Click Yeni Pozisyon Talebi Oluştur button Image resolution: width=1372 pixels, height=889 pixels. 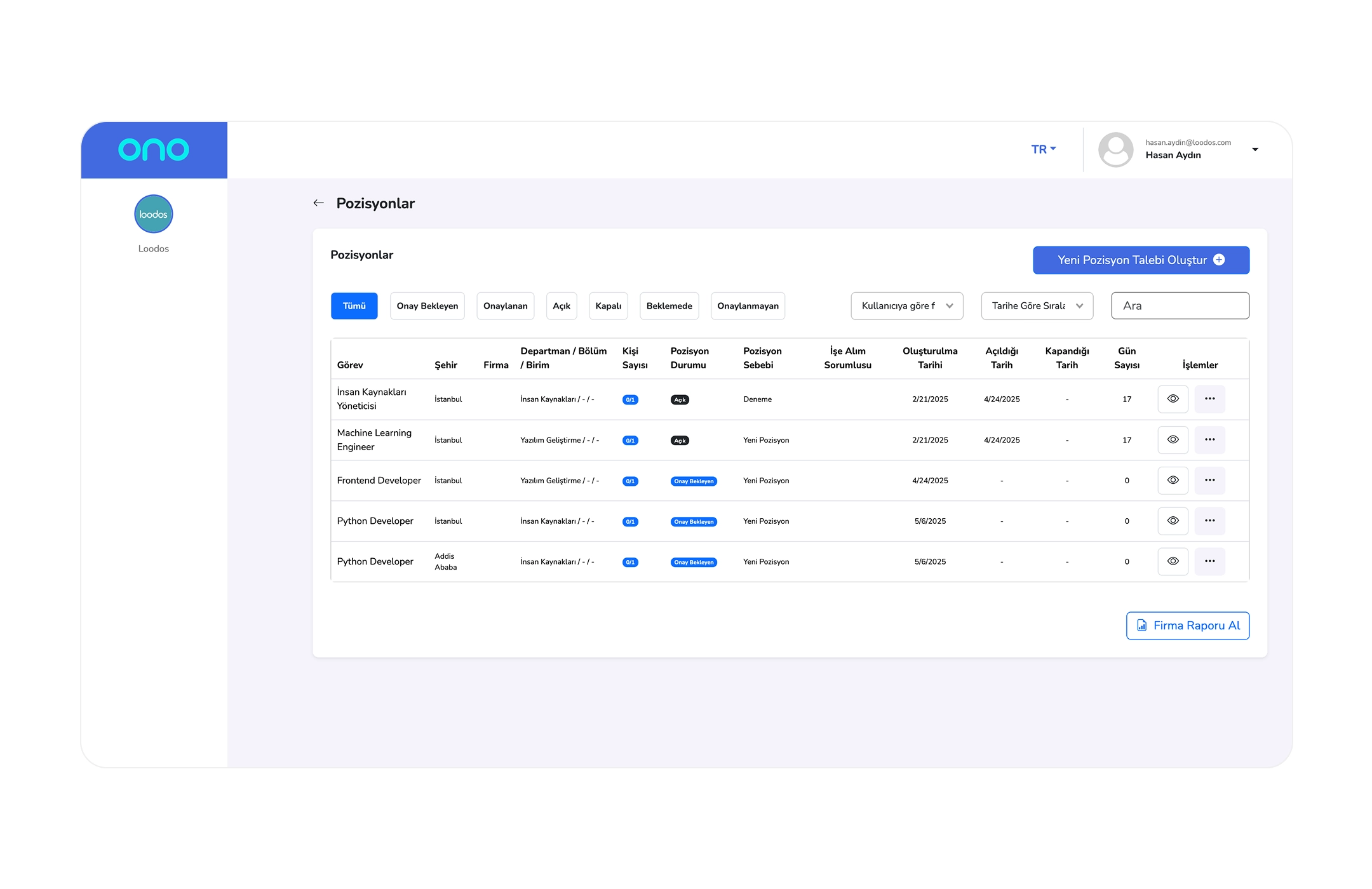point(1141,260)
